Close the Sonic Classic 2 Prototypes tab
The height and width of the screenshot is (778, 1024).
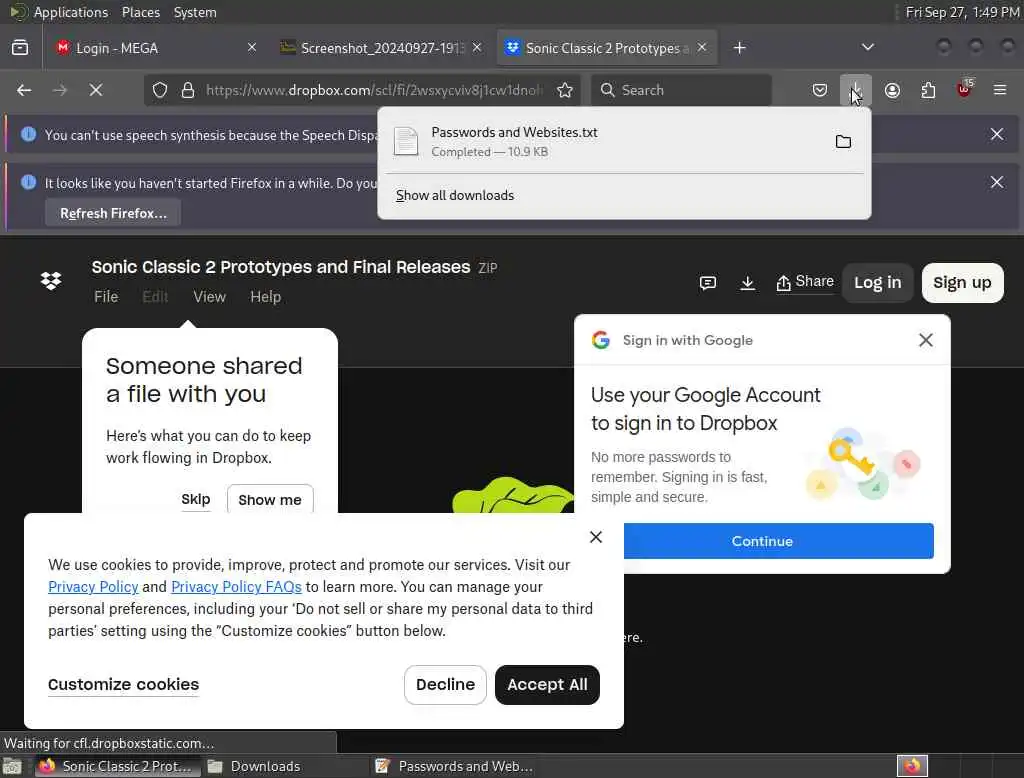pos(701,47)
